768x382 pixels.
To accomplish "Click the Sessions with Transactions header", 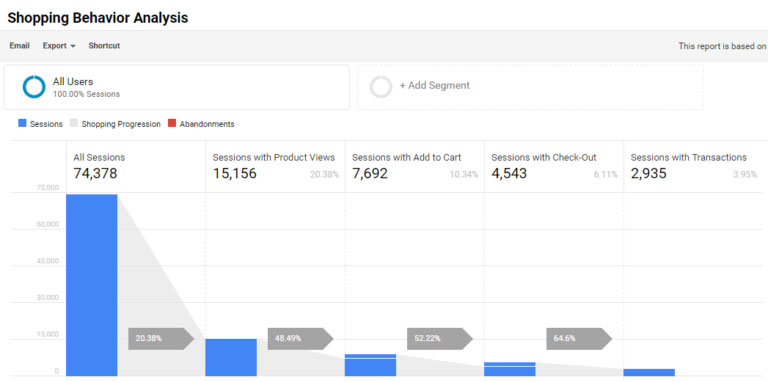I will click(689, 158).
